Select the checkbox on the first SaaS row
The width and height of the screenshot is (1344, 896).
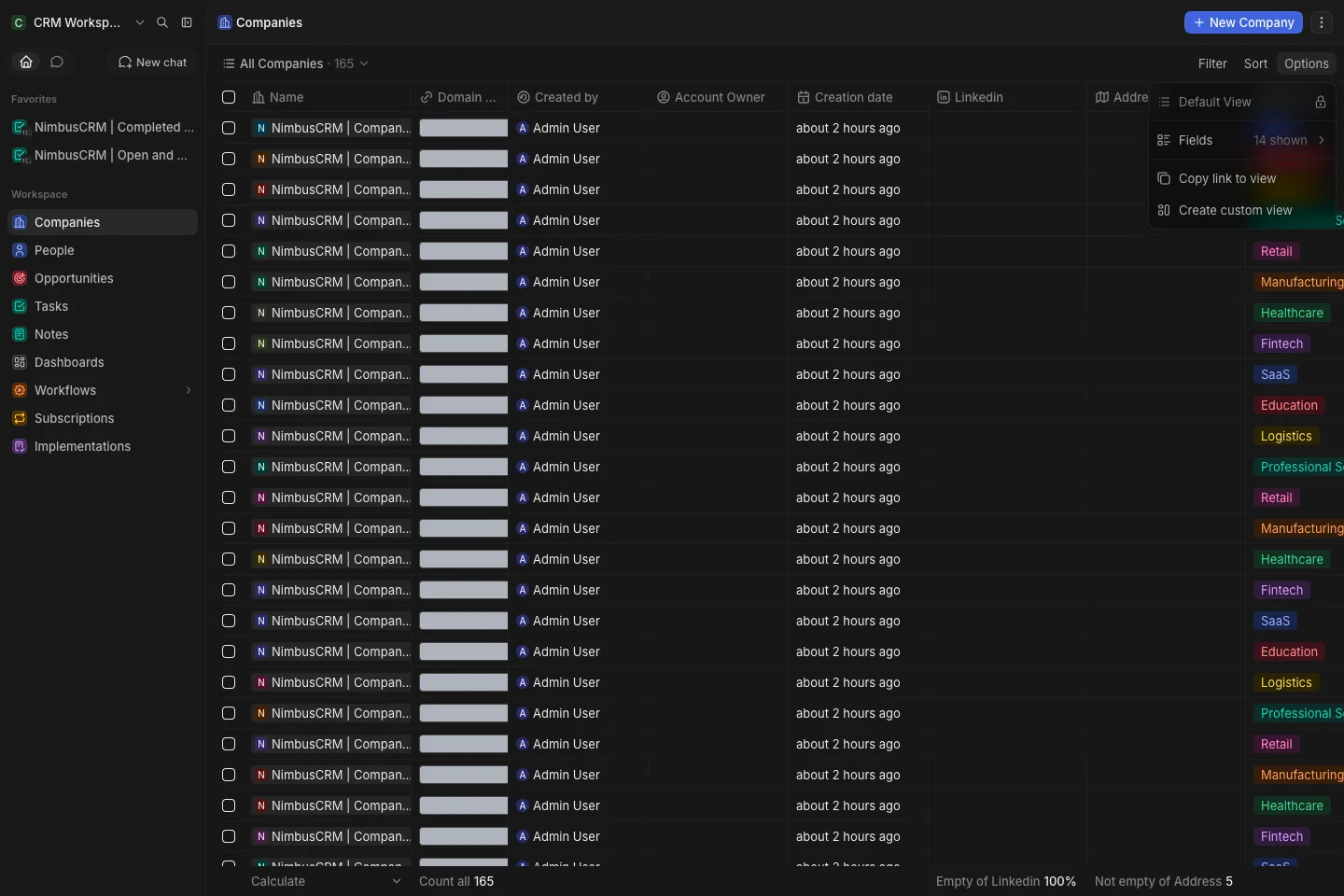(x=229, y=374)
